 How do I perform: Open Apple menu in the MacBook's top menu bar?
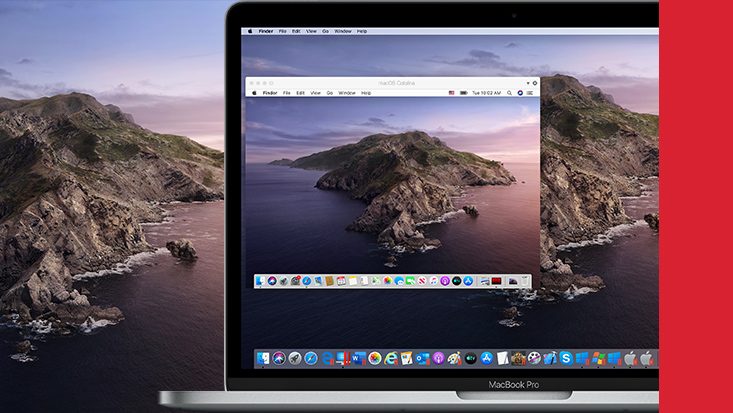click(x=250, y=31)
